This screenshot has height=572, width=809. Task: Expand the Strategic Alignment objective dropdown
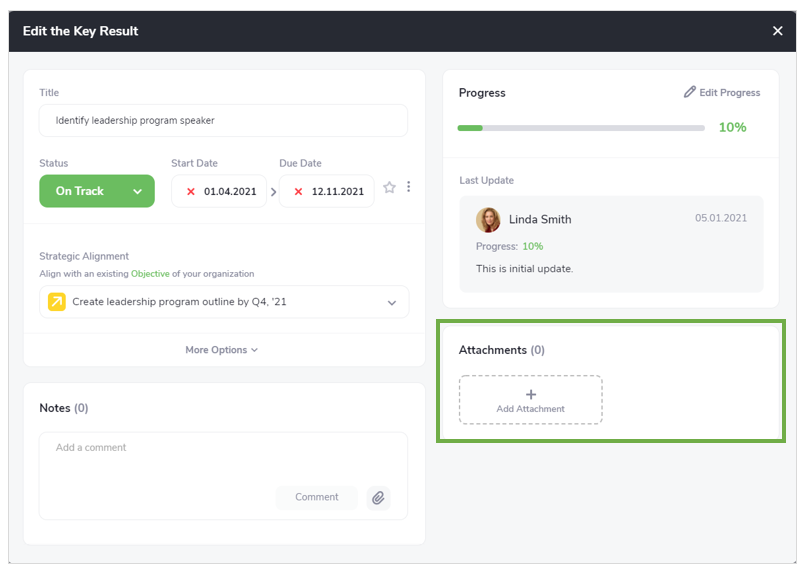(x=392, y=302)
